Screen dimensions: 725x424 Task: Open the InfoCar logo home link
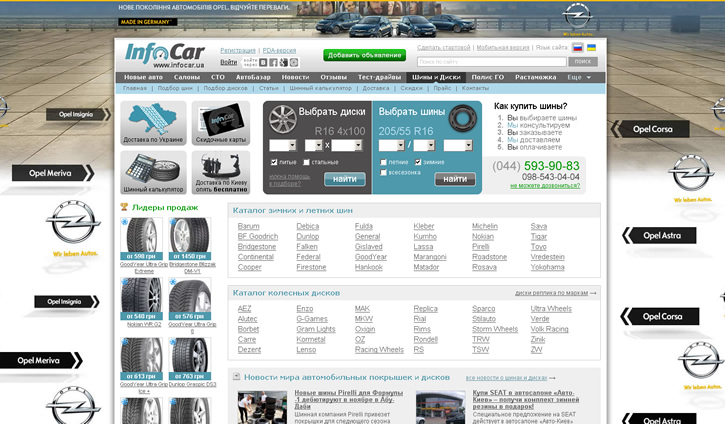point(165,55)
